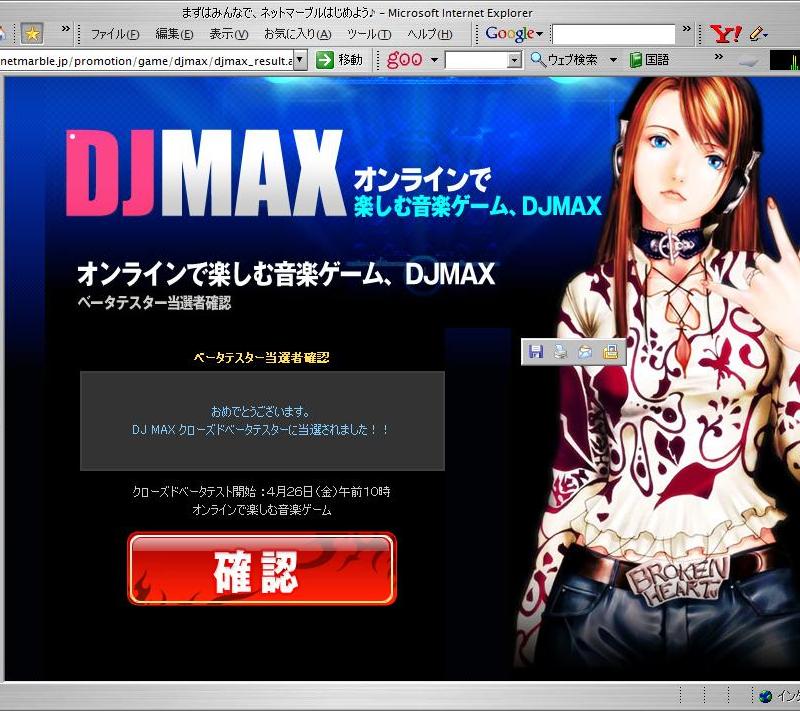Click the white ベータテスター当選者確認 subtitle
This screenshot has width=800, height=712.
(154, 303)
